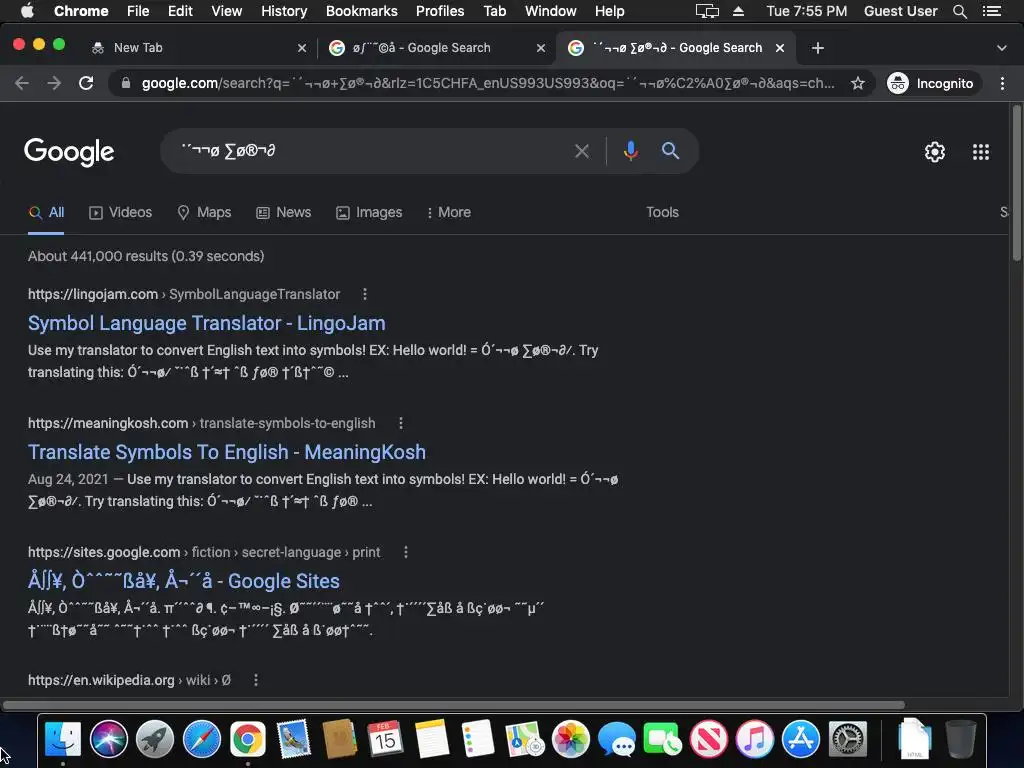
Task: Open the Calendar app in the dock
Action: coord(385,740)
